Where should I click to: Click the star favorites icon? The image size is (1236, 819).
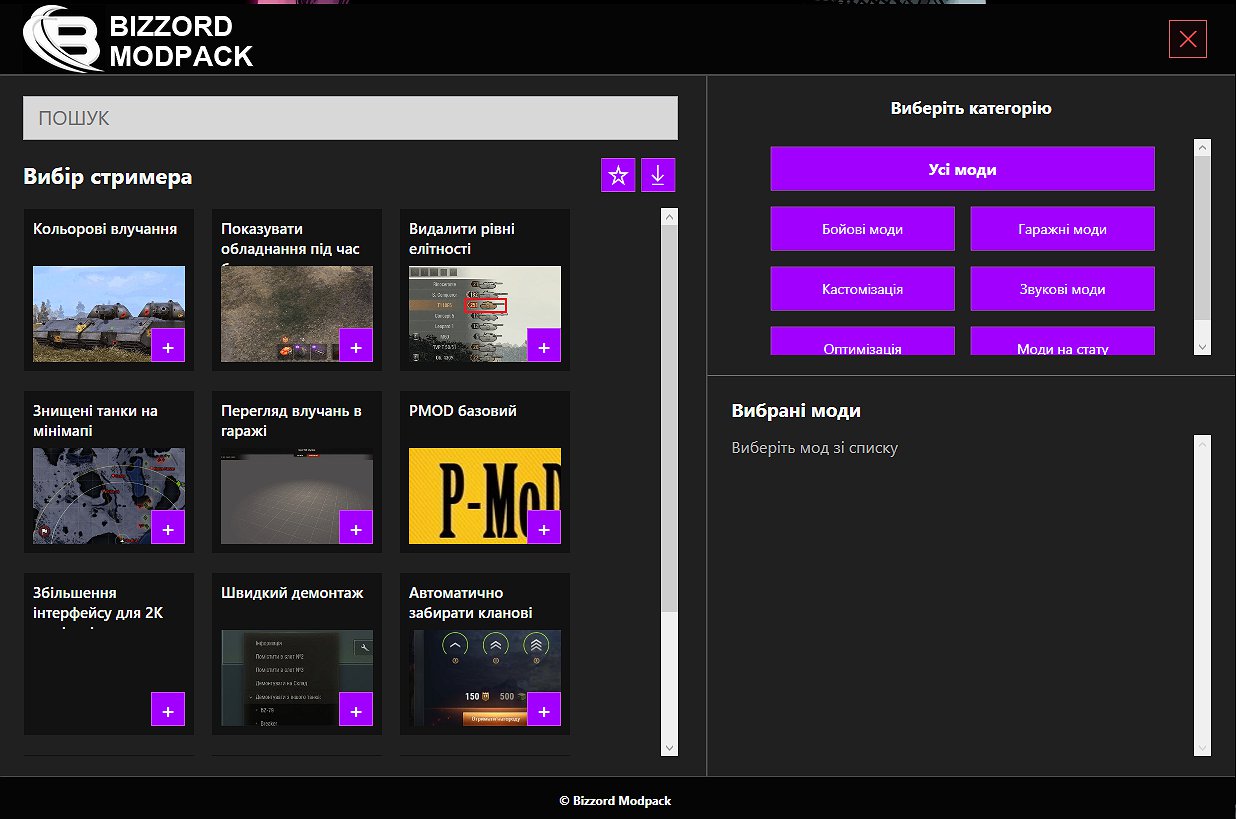618,175
